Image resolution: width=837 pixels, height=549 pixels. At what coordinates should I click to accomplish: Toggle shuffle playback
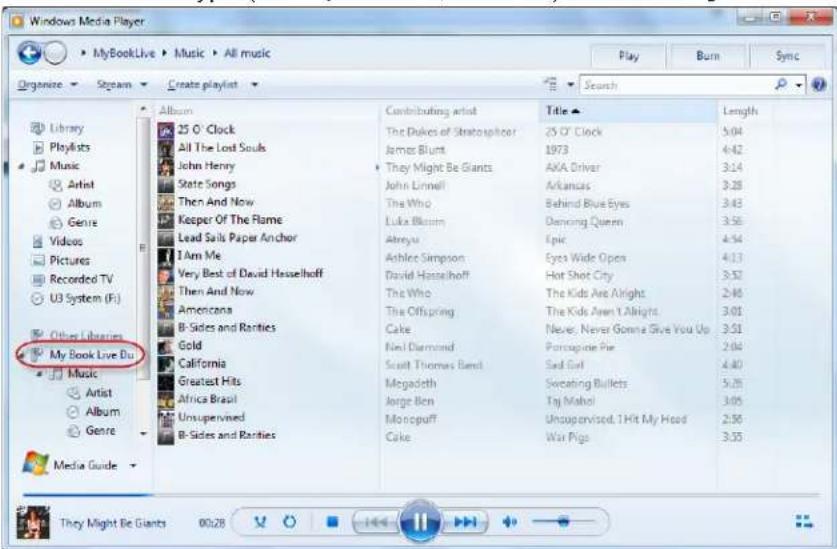tap(260, 521)
